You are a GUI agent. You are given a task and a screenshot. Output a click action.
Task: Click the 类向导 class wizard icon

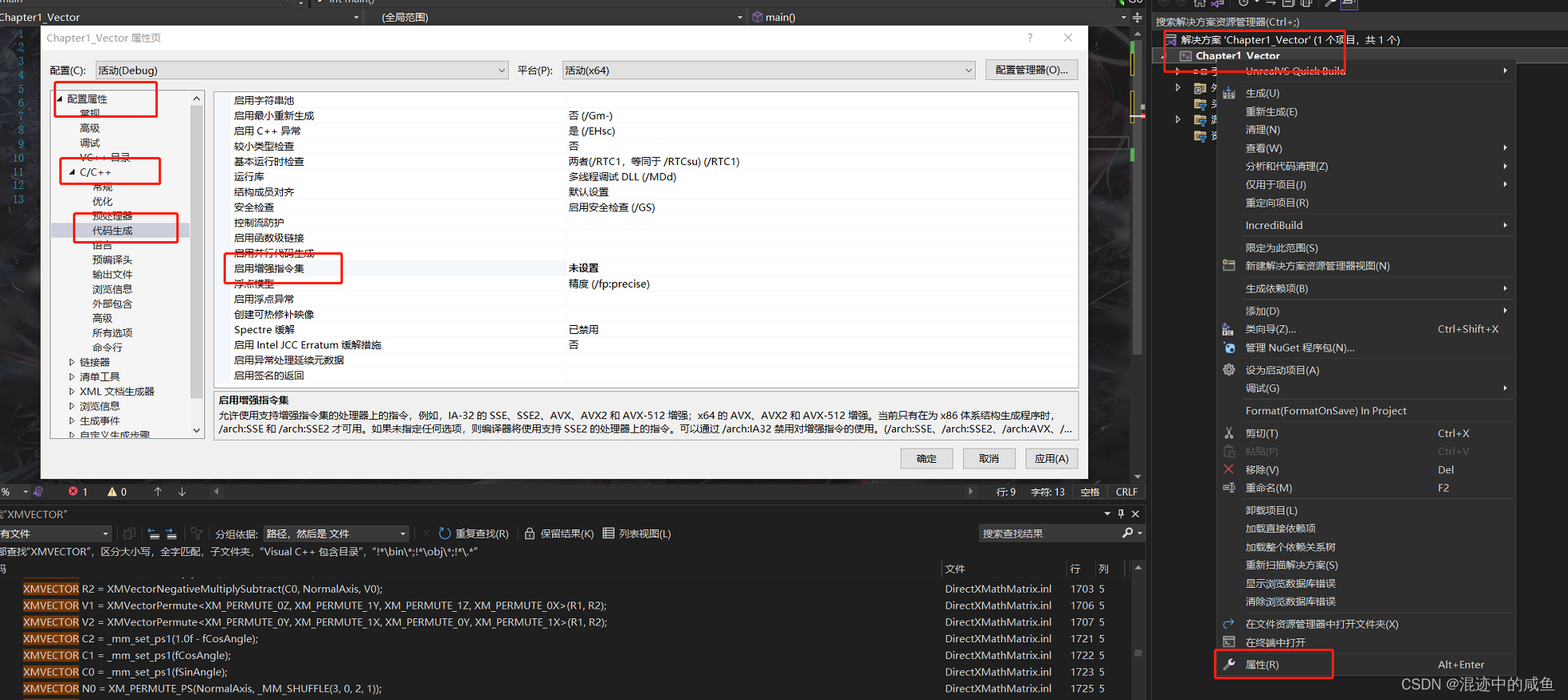1228,329
